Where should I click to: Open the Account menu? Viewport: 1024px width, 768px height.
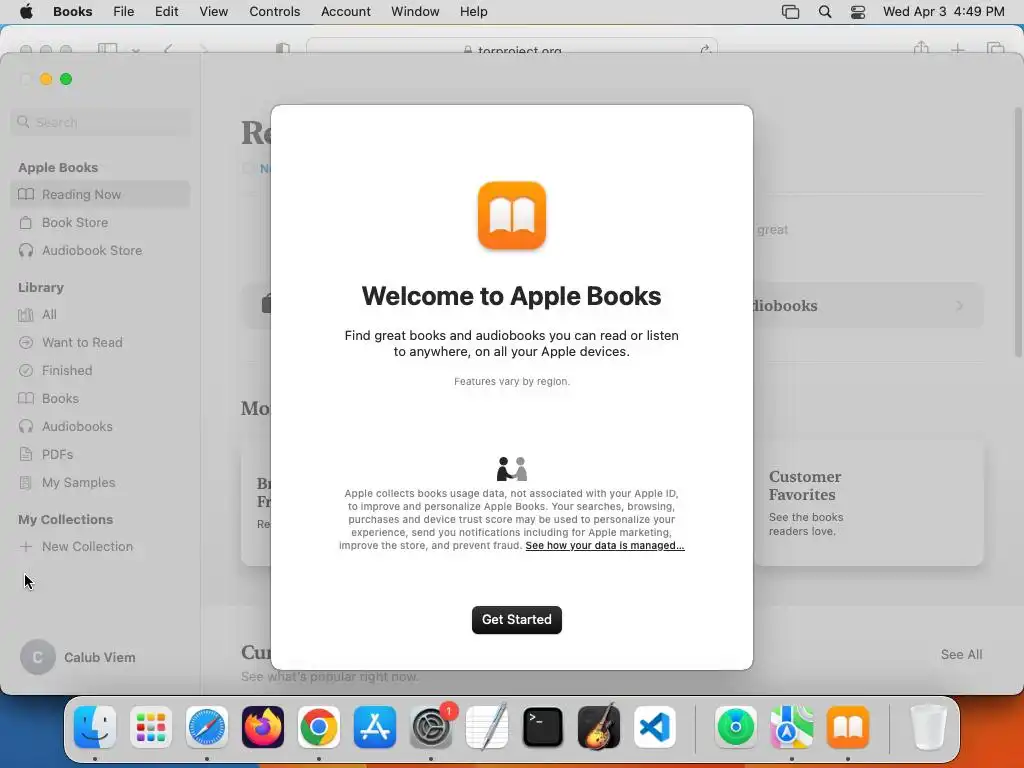[x=345, y=12]
